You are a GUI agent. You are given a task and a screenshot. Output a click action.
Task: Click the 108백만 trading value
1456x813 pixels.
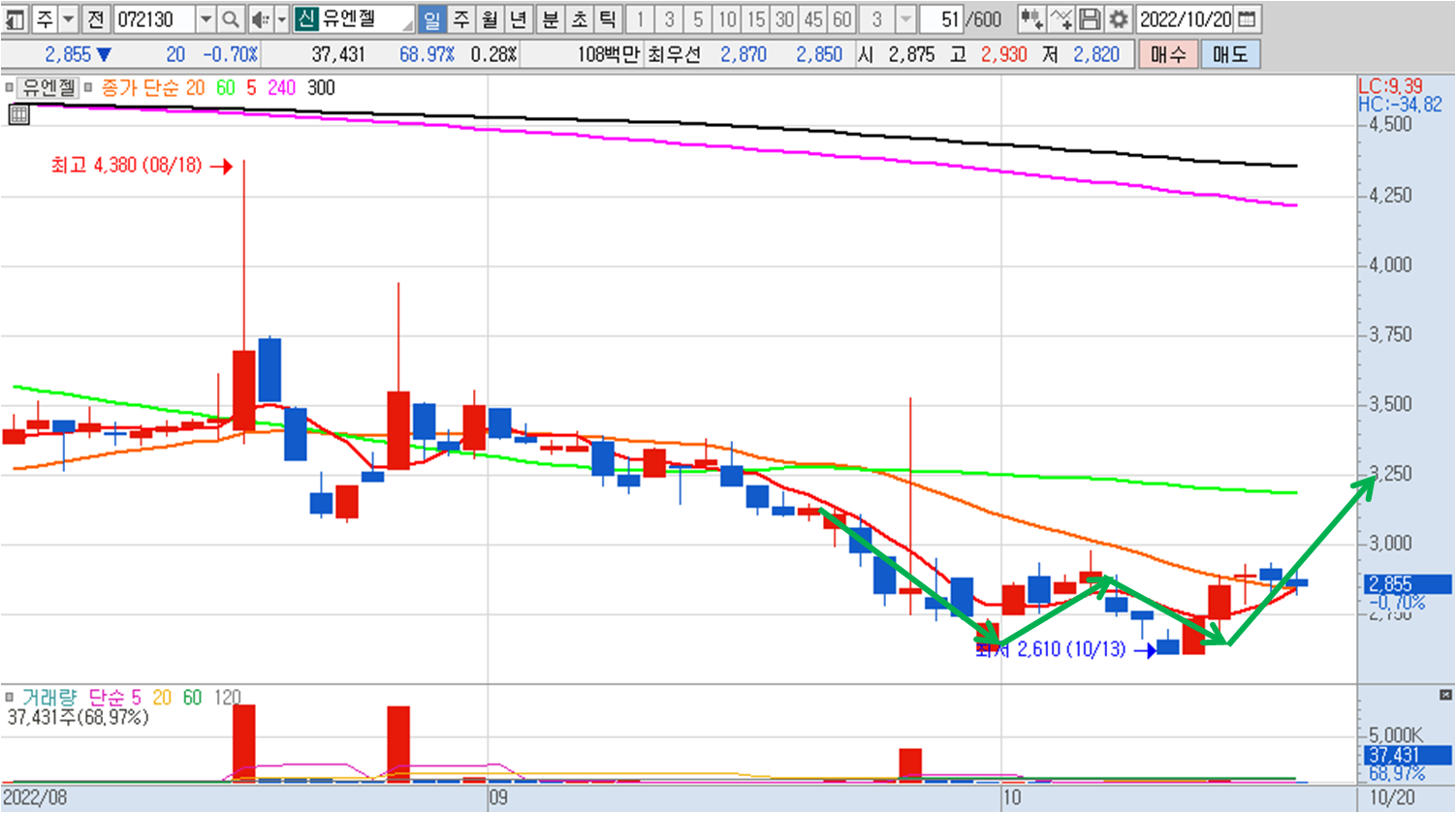[610, 55]
